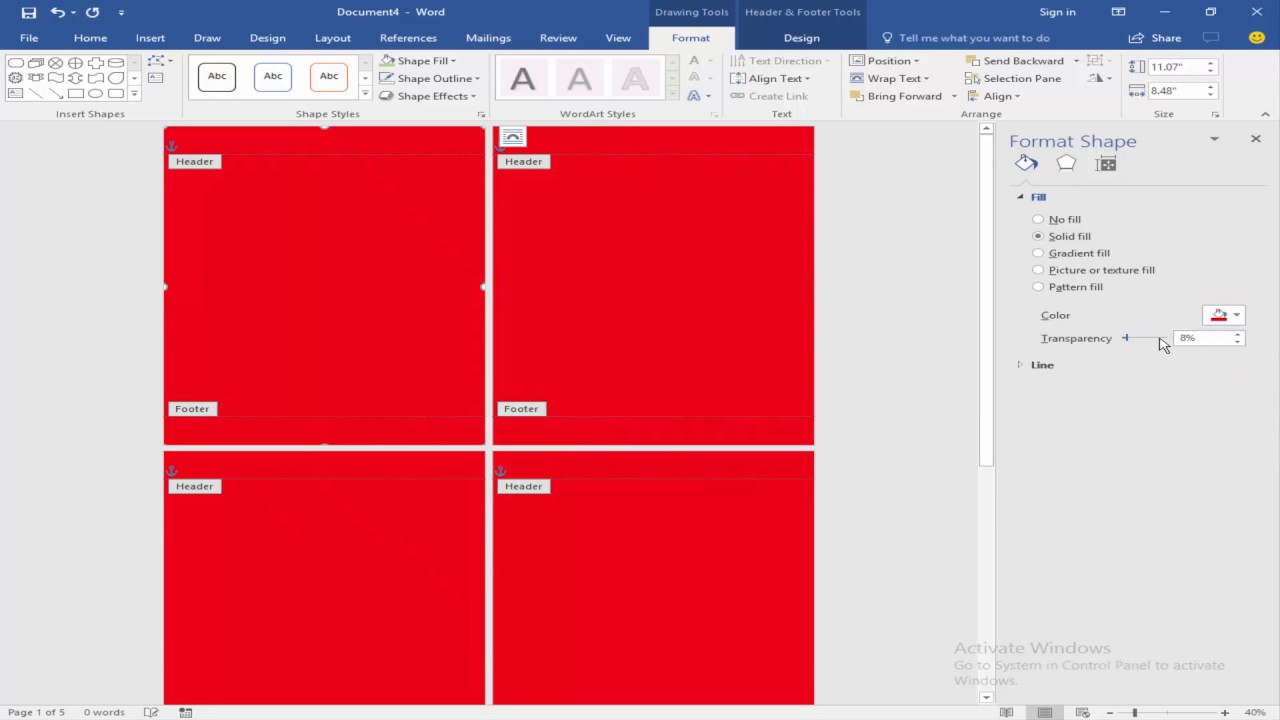Click the Zoom Out minus button
The height and width of the screenshot is (720, 1280).
[x=1109, y=713]
